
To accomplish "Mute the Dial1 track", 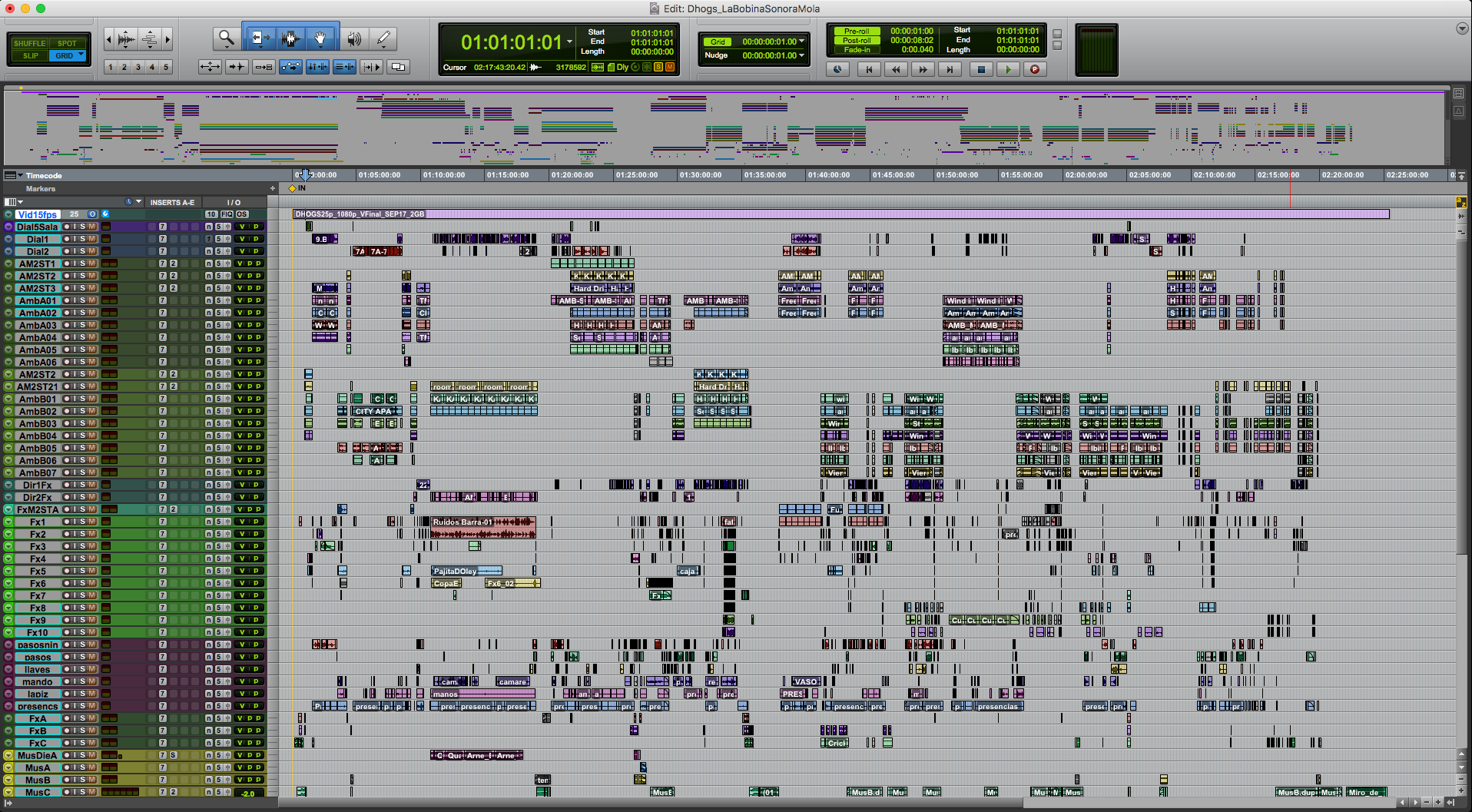I will (92, 239).
